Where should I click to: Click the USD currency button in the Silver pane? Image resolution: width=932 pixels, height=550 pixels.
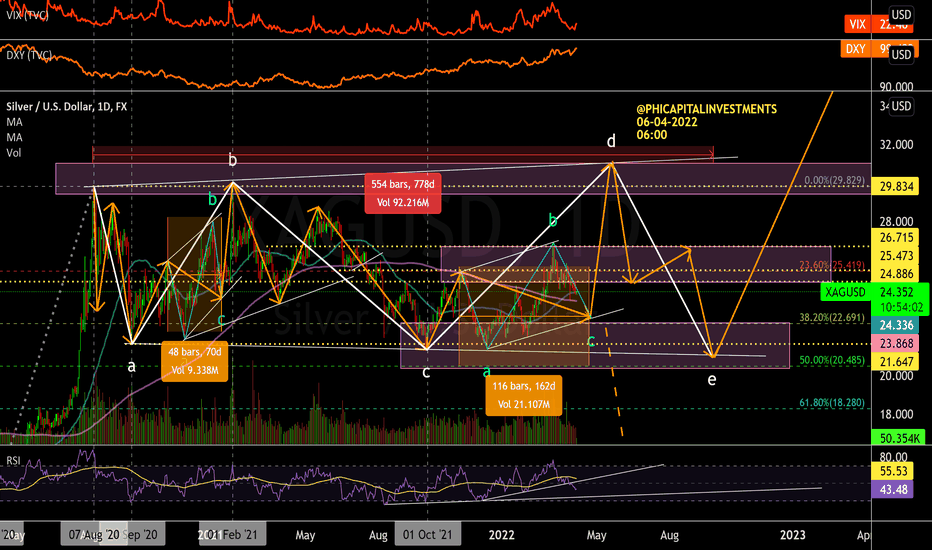click(901, 106)
